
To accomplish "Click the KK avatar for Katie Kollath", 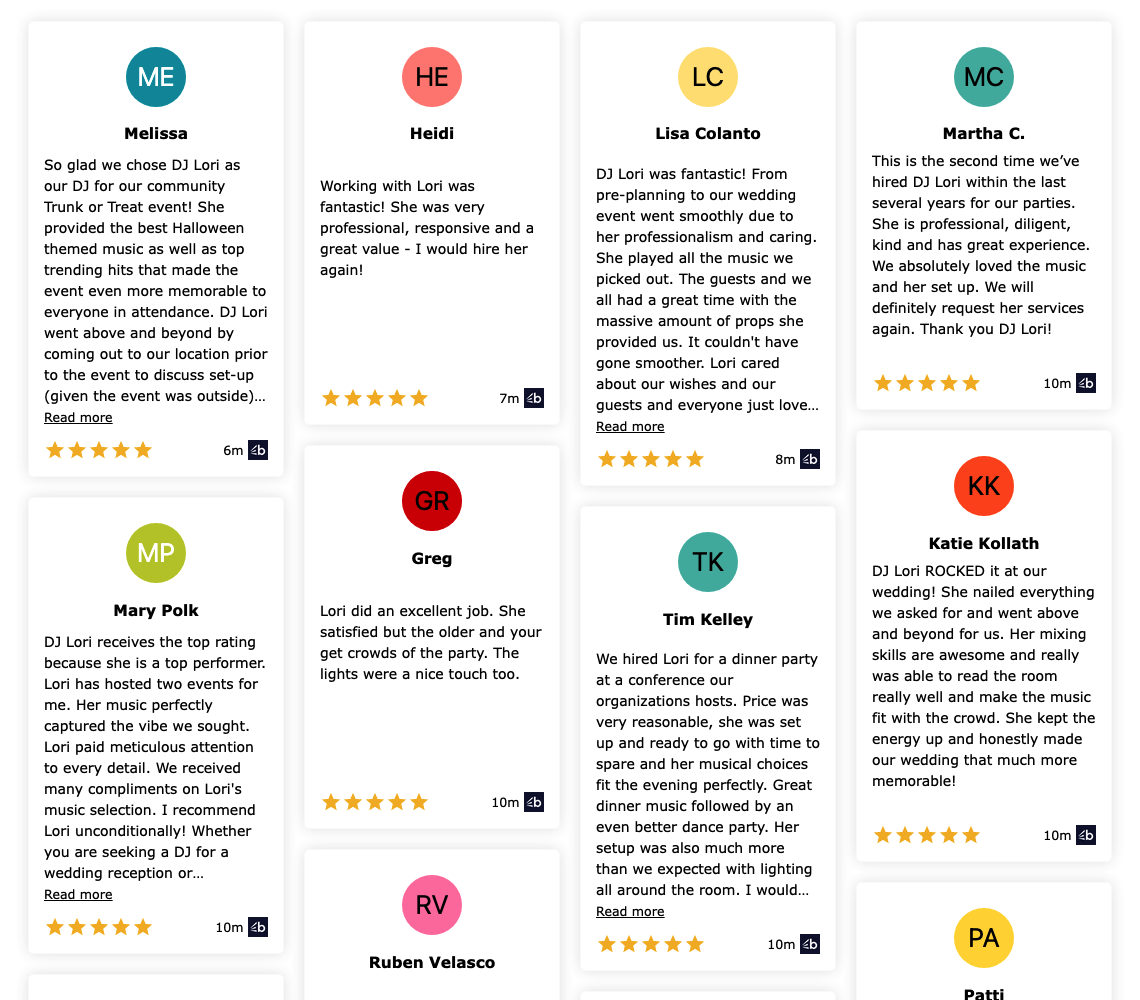I will pos(984,487).
